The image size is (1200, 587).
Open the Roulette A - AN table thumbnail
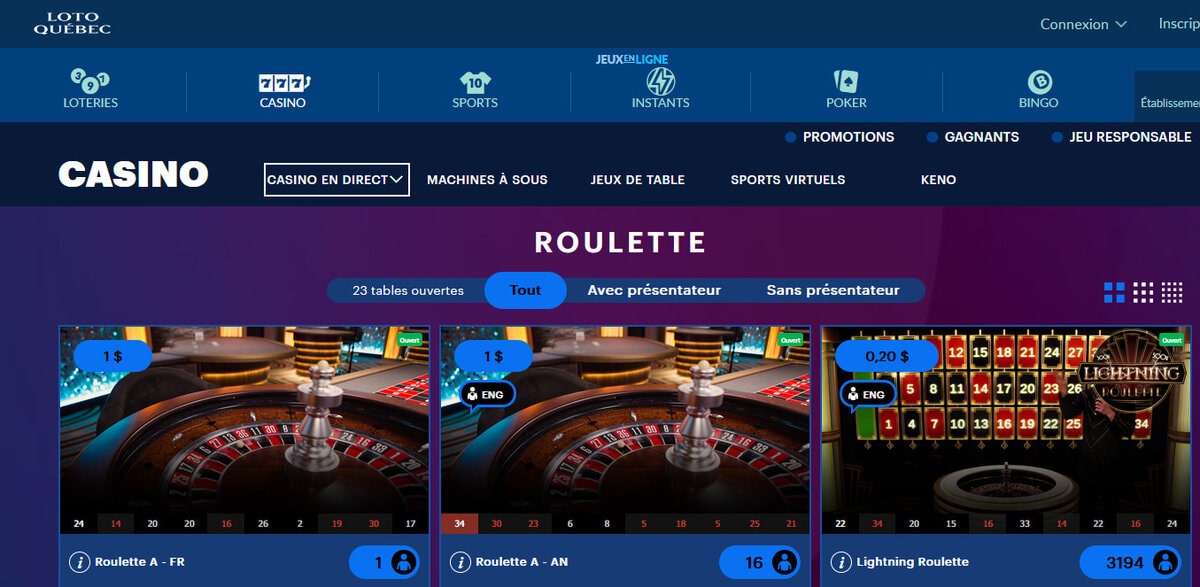625,430
